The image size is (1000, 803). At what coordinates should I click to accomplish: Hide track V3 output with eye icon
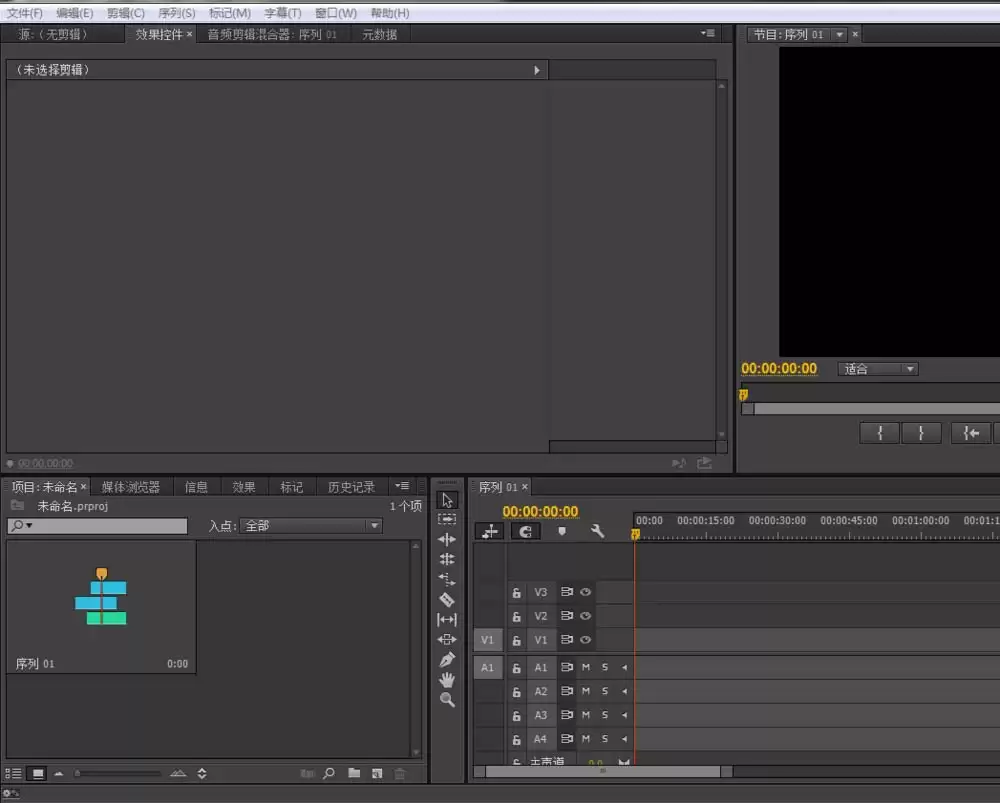pyautogui.click(x=586, y=592)
